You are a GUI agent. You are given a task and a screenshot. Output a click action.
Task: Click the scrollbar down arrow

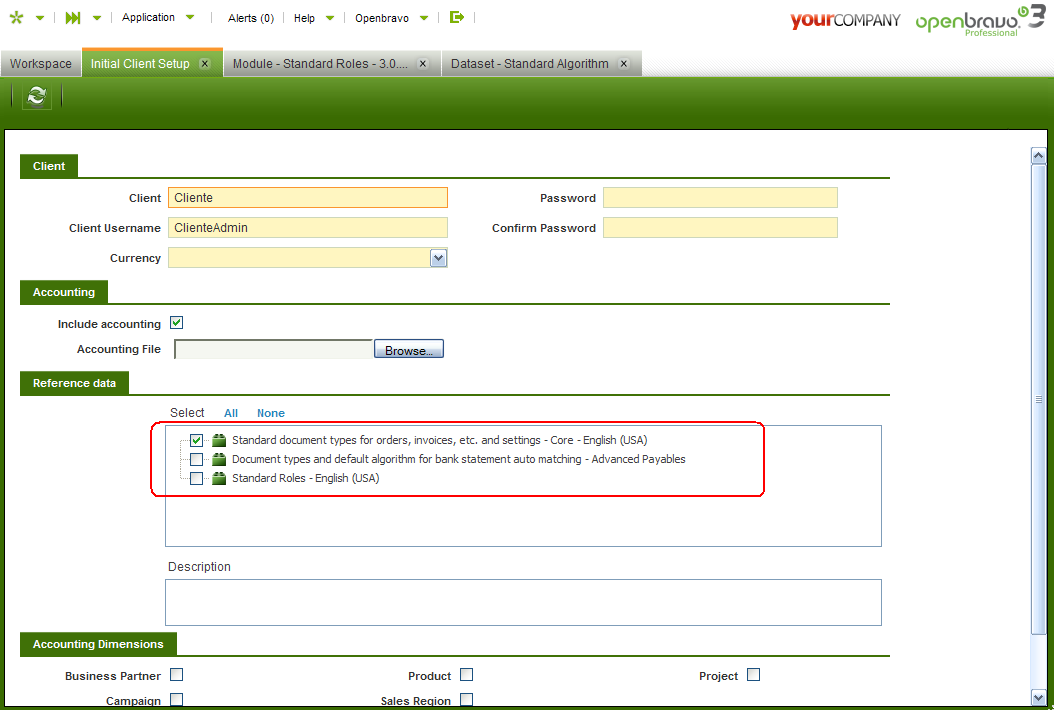[1039, 697]
